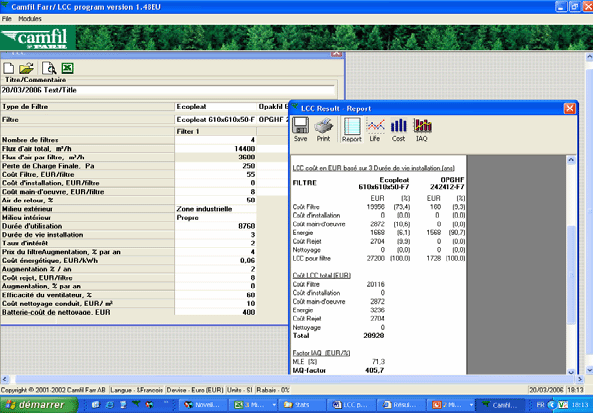Click the report's vertical scrollbar thumb

(x=571, y=274)
